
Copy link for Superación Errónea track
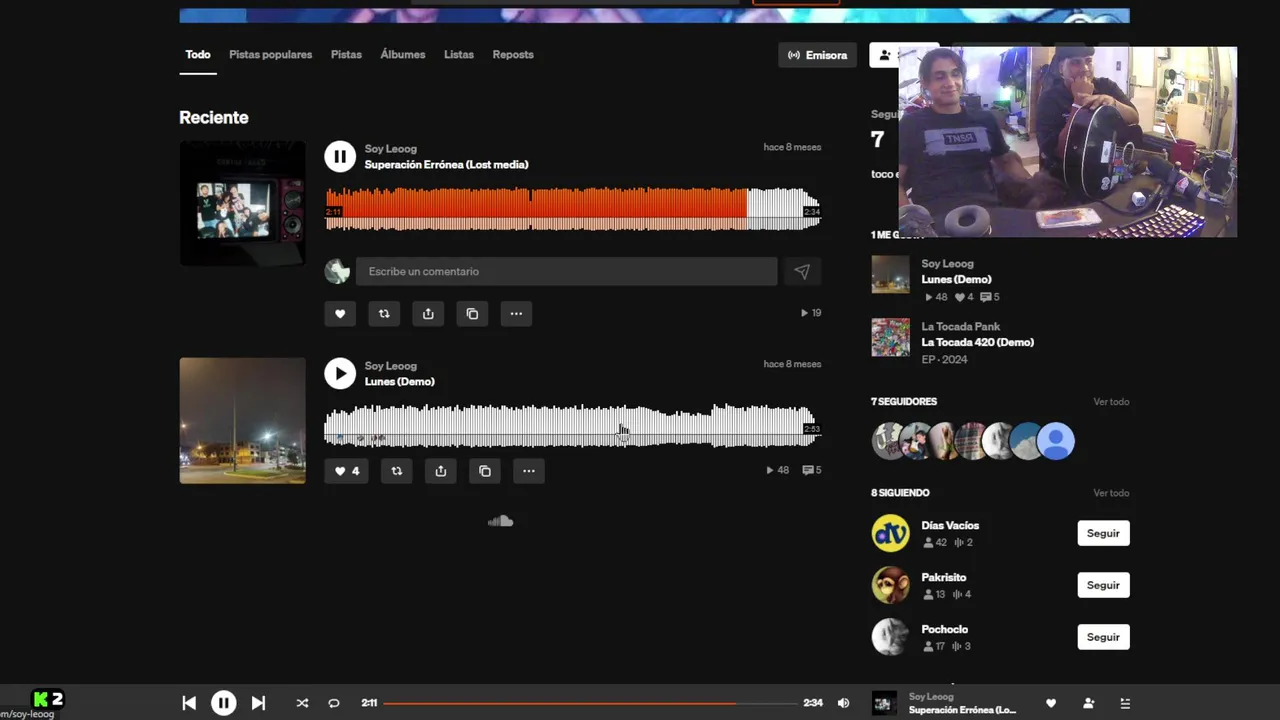click(472, 314)
